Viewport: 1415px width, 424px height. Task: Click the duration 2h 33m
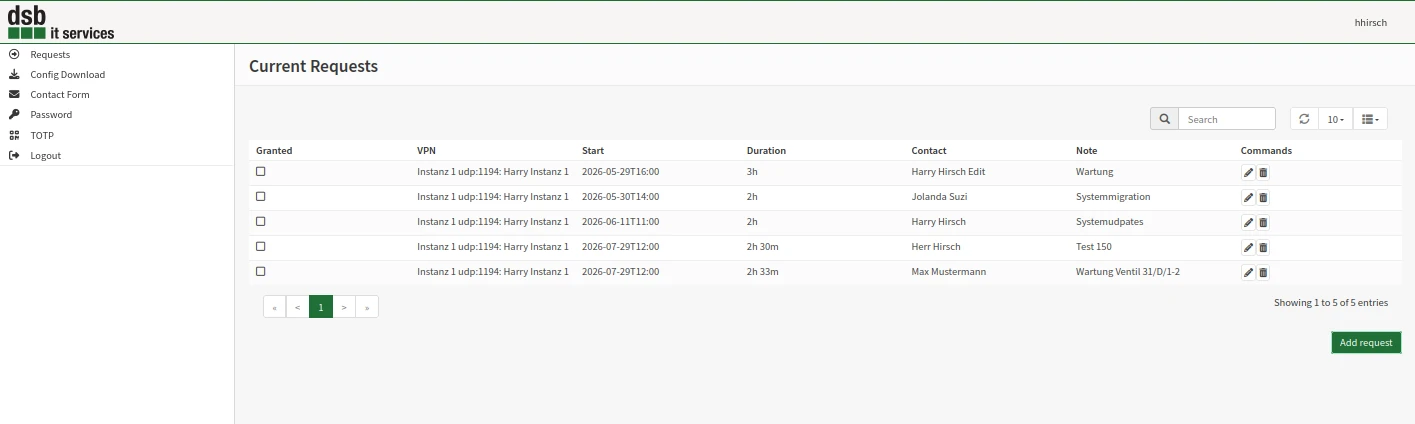(x=763, y=272)
